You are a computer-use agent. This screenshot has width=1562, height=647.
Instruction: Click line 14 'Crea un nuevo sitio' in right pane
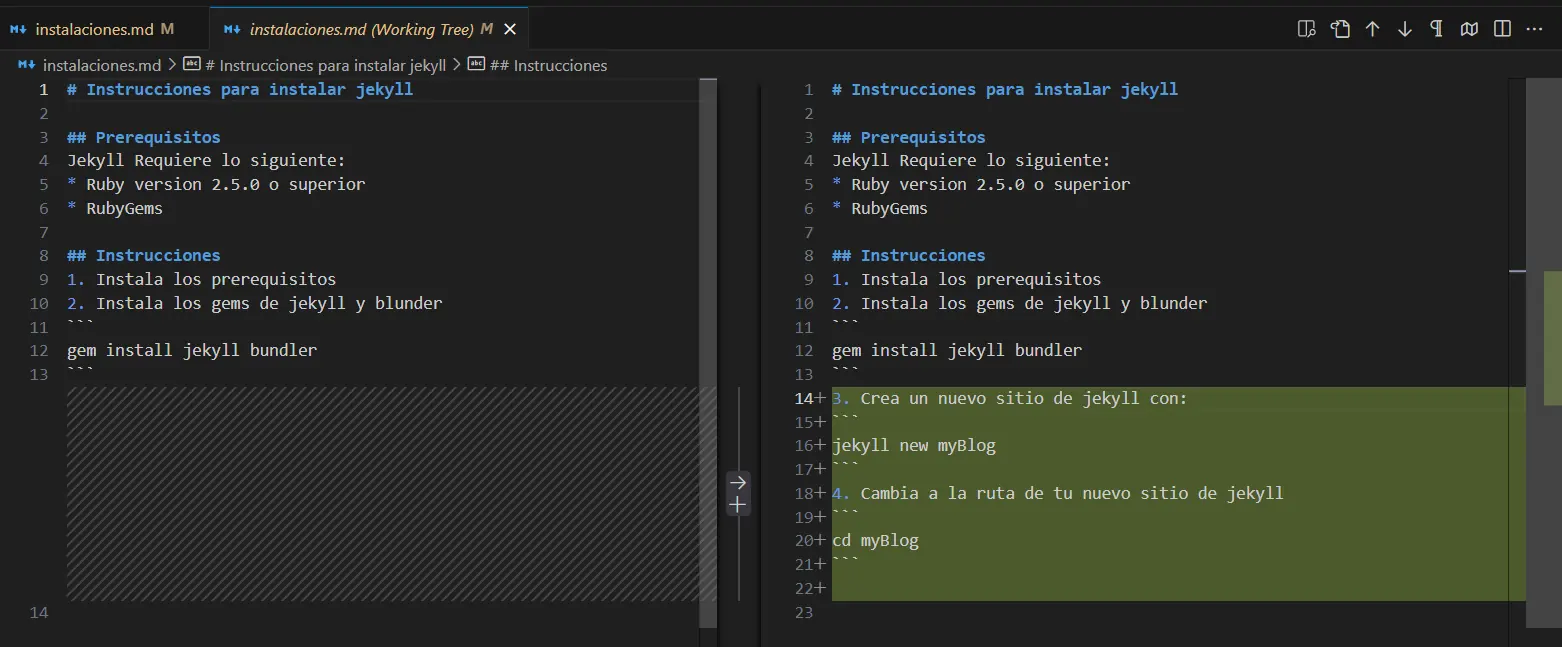coord(1009,398)
